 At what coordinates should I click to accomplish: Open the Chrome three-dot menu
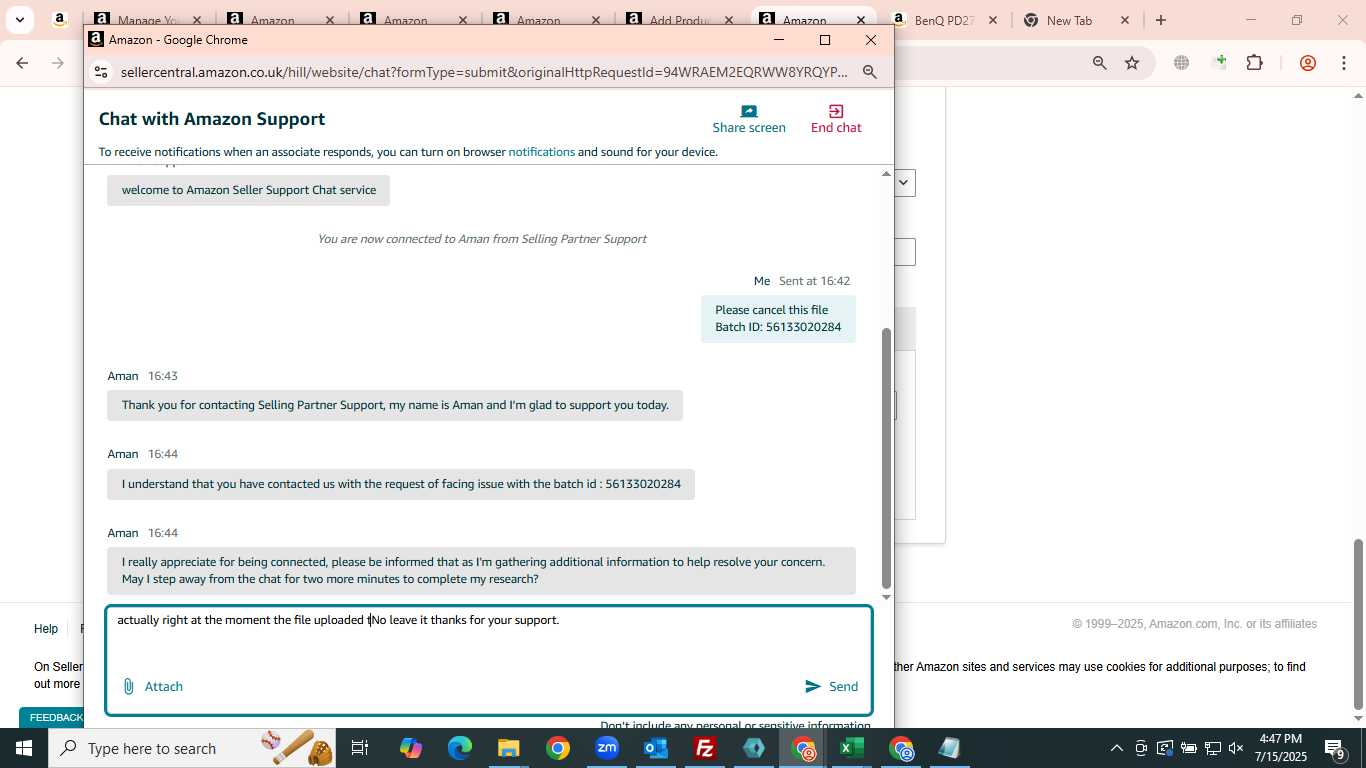tap(1345, 63)
